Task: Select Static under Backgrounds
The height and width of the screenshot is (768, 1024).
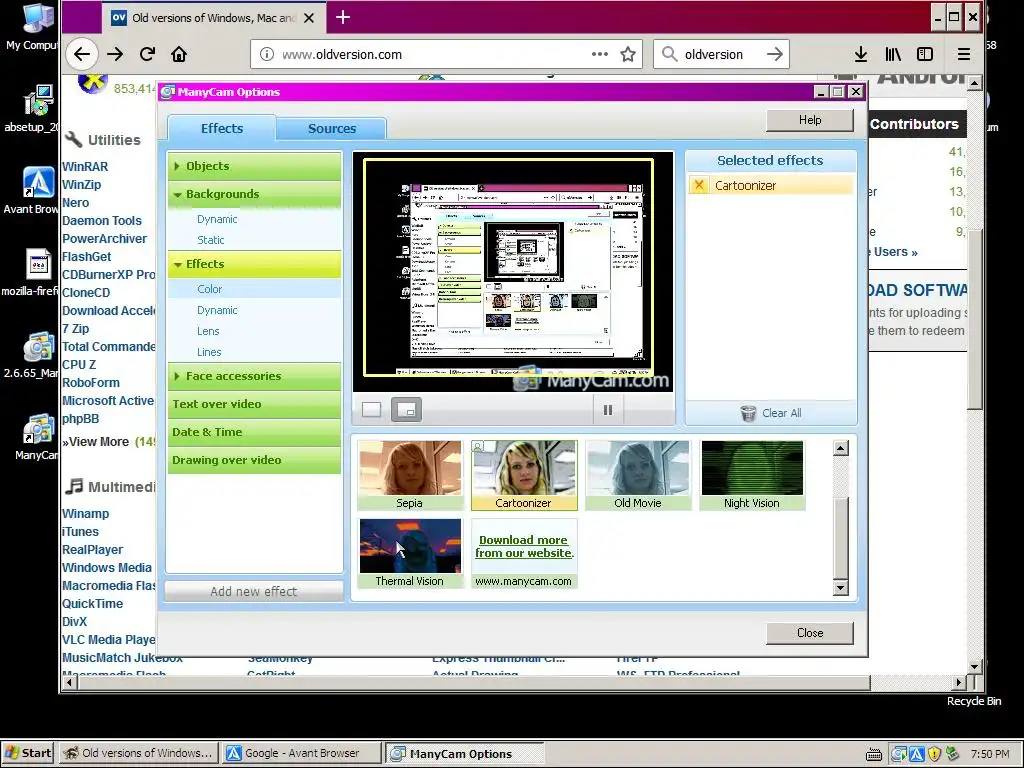Action: [x=210, y=240]
